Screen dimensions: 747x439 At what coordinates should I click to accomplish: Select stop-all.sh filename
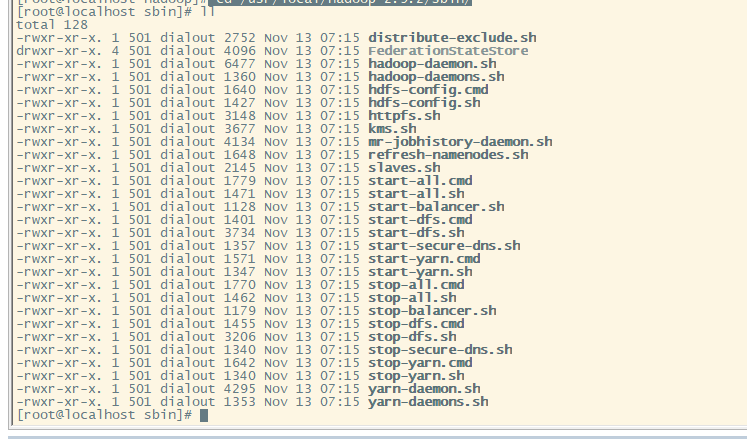click(x=412, y=297)
